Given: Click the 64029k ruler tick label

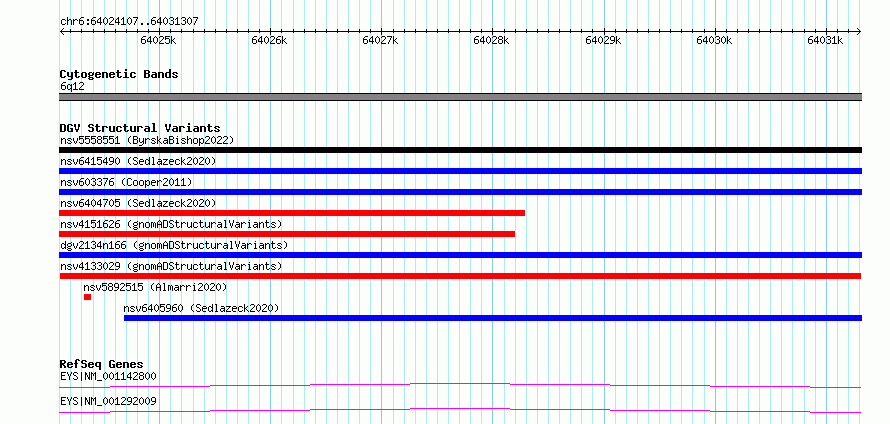Looking at the screenshot, I should pyautogui.click(x=603, y=40).
